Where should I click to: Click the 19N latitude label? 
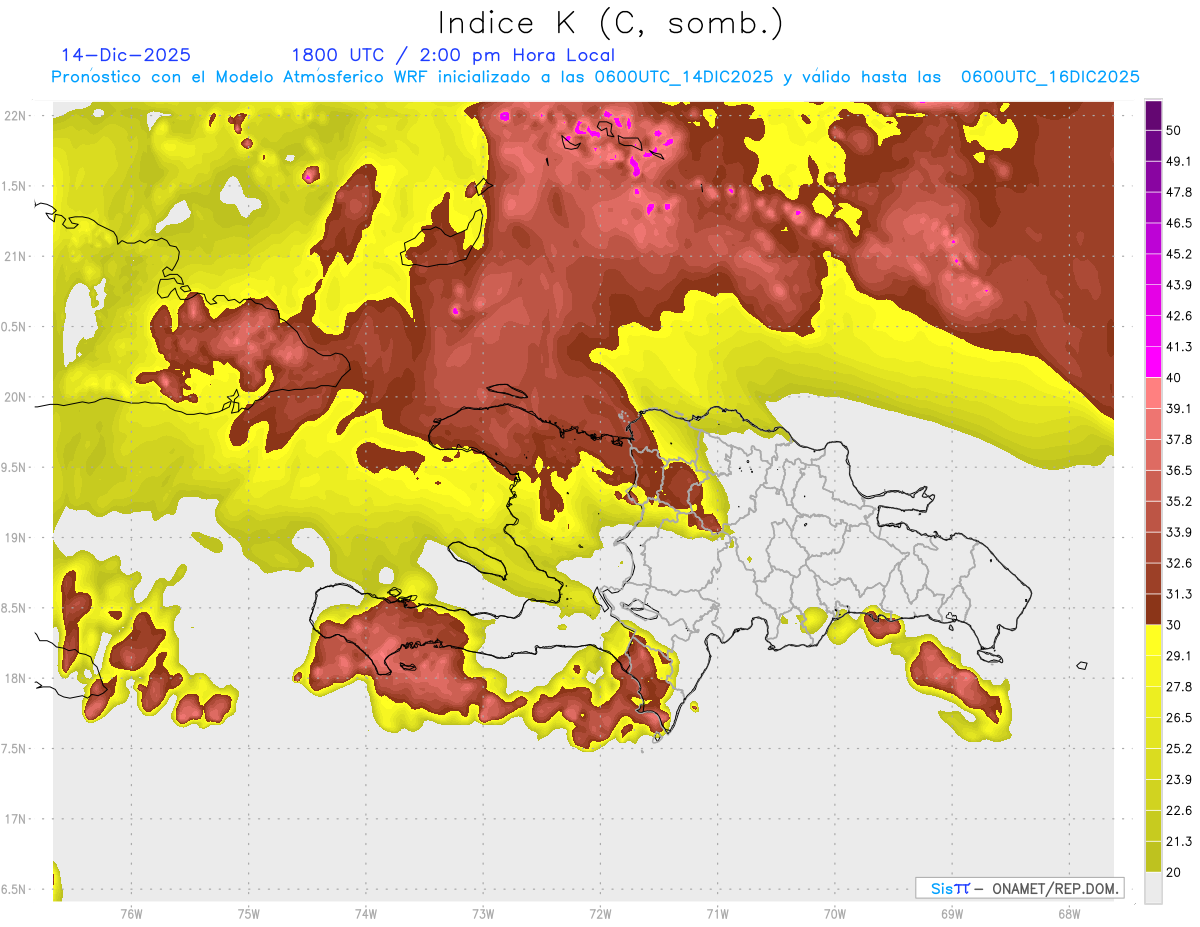click(x=16, y=538)
